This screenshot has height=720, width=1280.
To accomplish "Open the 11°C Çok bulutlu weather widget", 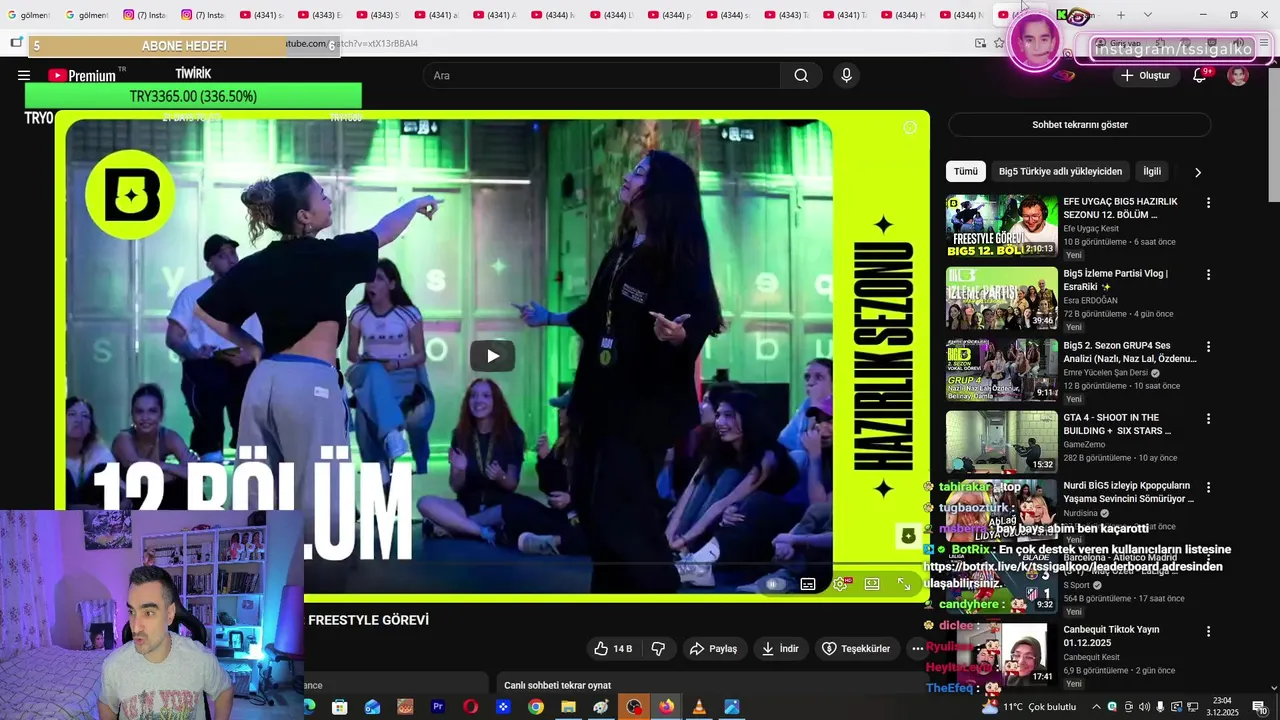I will pyautogui.click(x=1029, y=707).
